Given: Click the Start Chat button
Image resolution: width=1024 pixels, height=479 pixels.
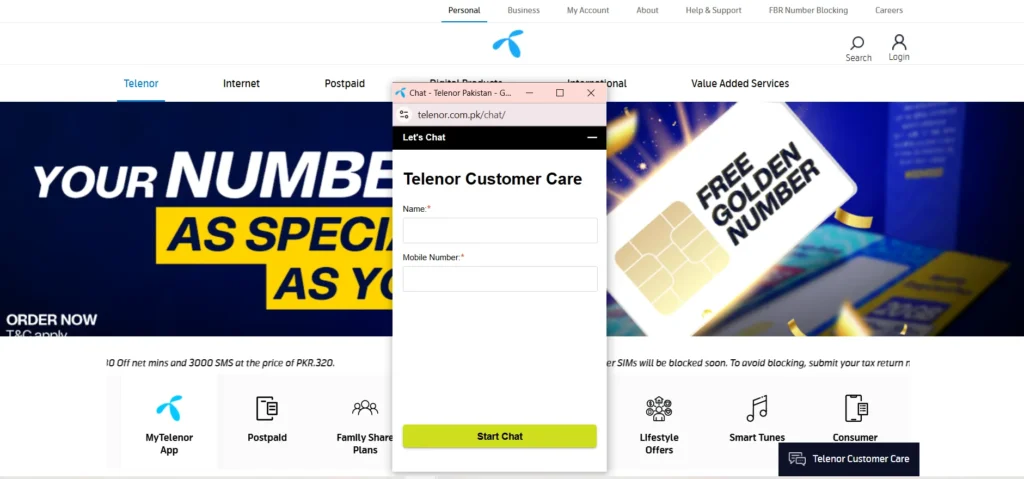Looking at the screenshot, I should [x=500, y=437].
